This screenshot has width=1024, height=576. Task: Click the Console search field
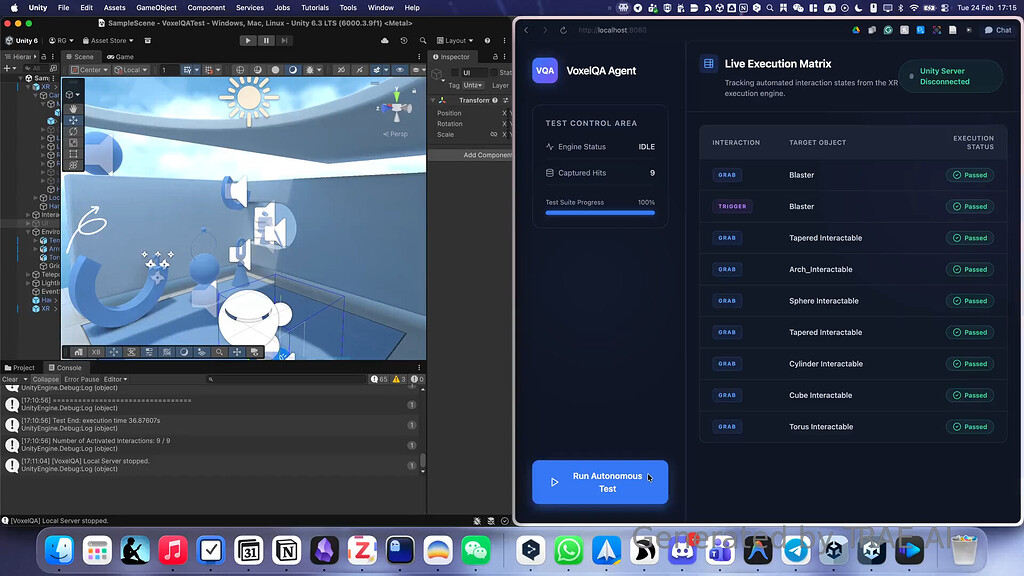[287, 379]
